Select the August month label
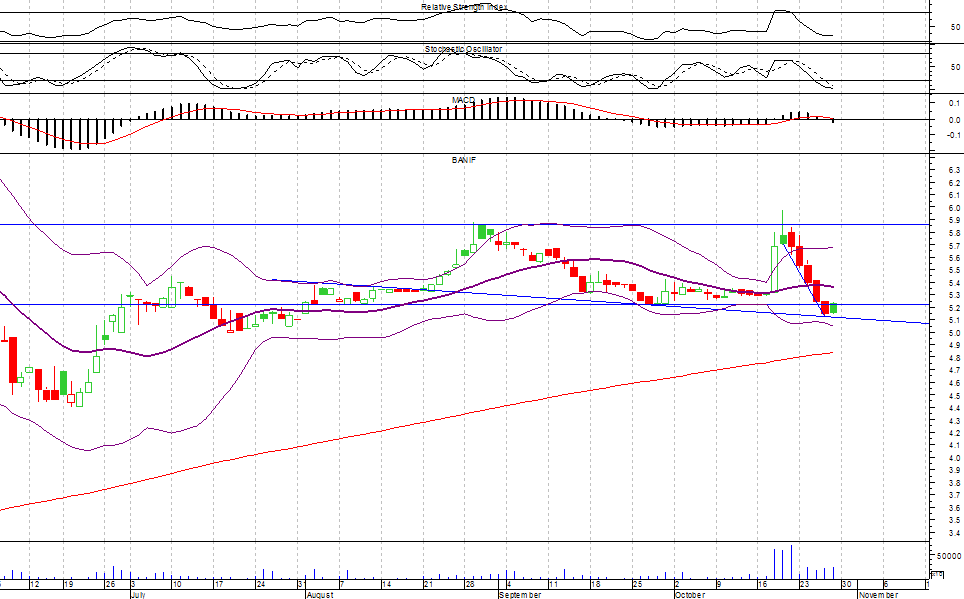964x599 pixels. click(x=320, y=595)
